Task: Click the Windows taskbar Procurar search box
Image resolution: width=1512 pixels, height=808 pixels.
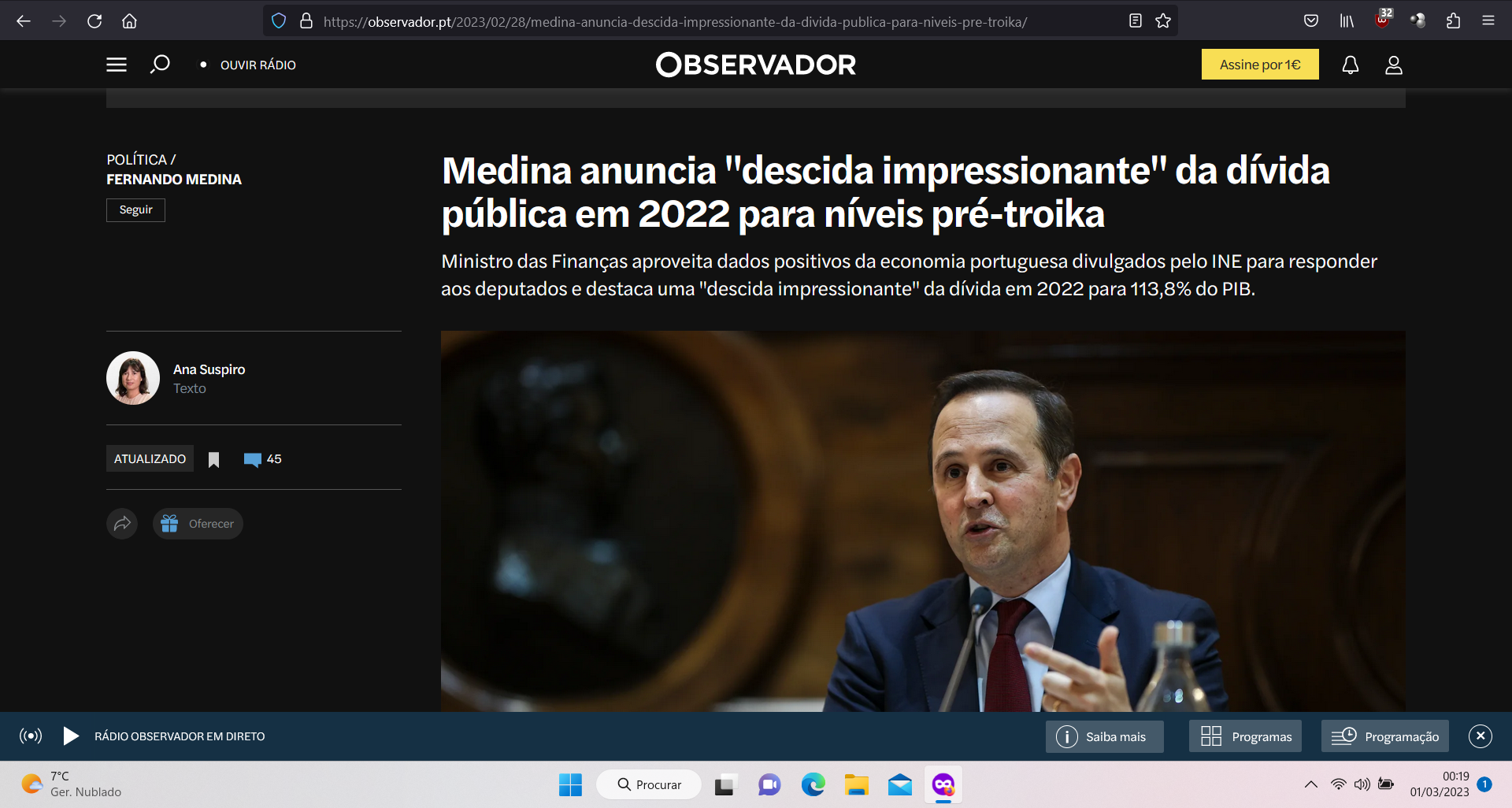Action: click(x=649, y=784)
